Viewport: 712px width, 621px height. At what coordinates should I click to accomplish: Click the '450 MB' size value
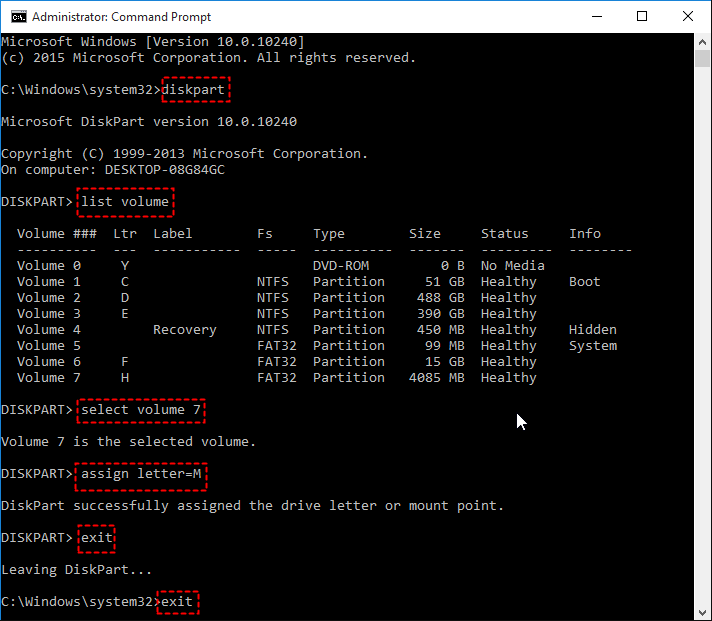pyautogui.click(x=440, y=330)
